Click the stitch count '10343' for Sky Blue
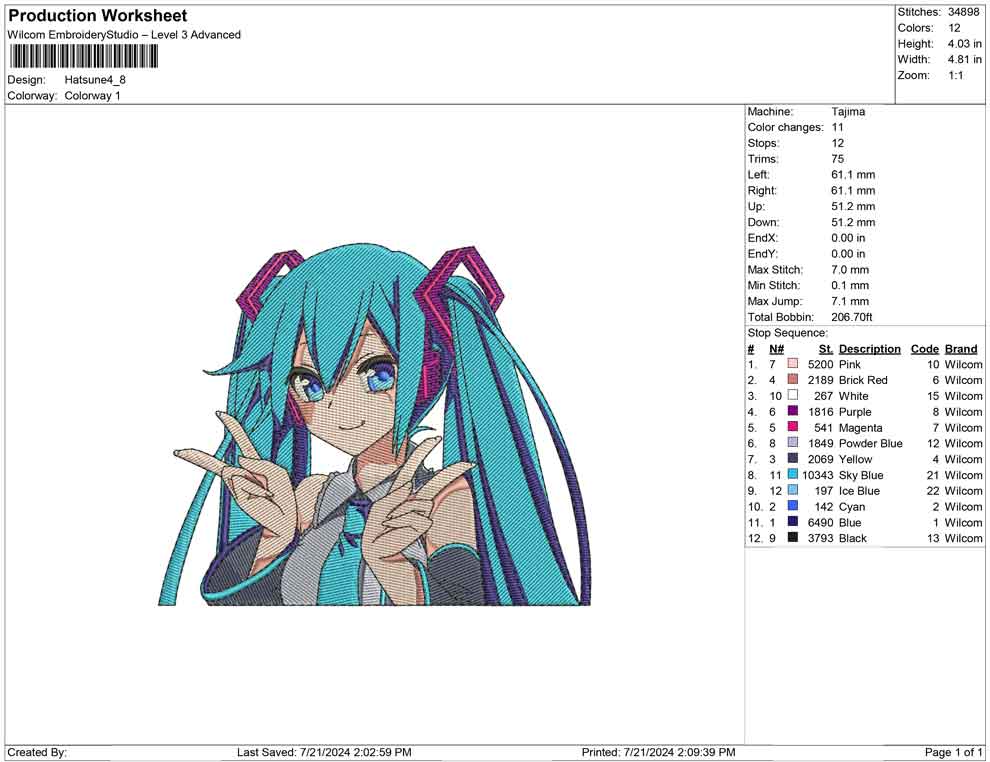This screenshot has height=762, width=990. [x=818, y=475]
